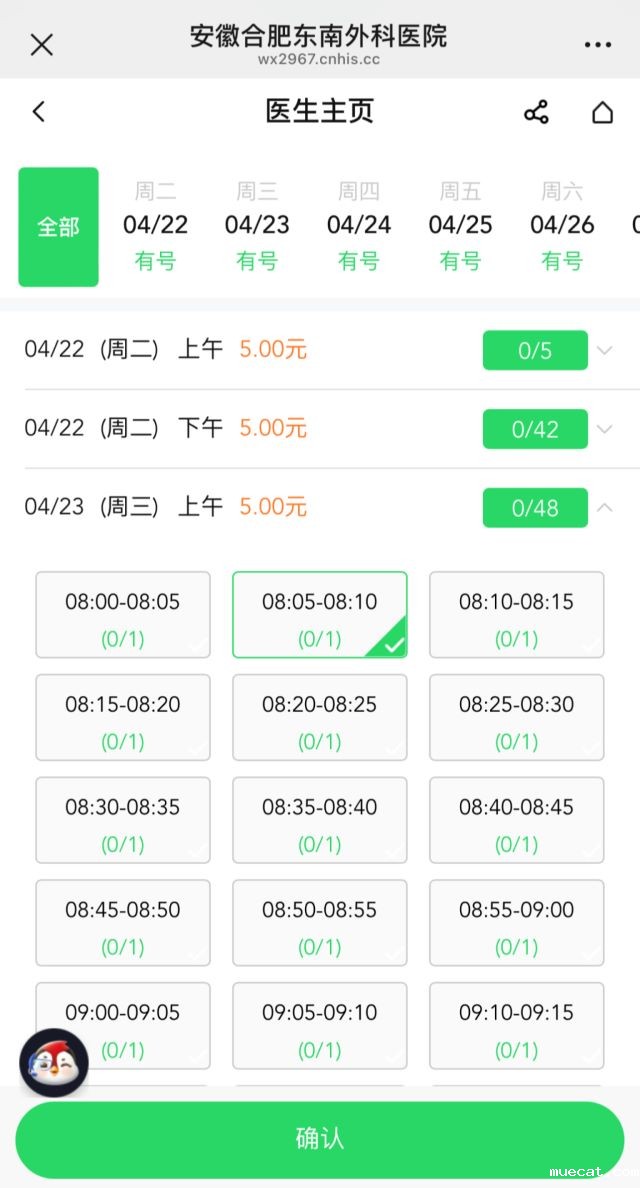
Task: Tap the share icon
Action: pos(536,112)
